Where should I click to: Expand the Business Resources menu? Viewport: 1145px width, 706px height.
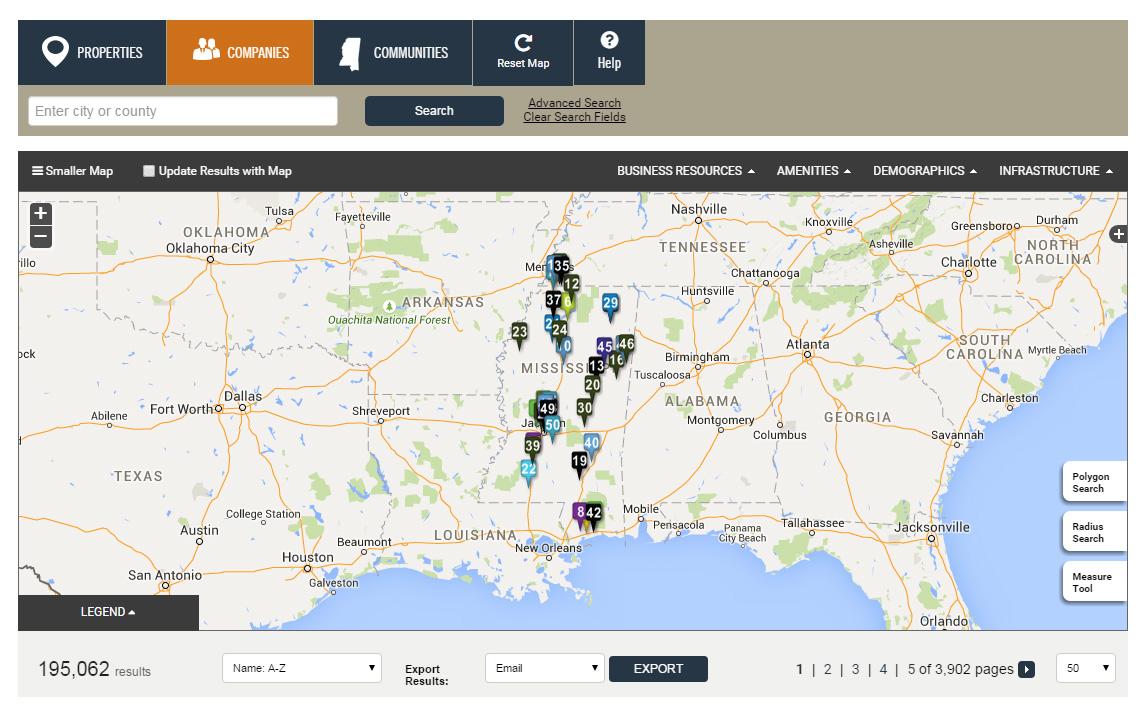coord(686,171)
